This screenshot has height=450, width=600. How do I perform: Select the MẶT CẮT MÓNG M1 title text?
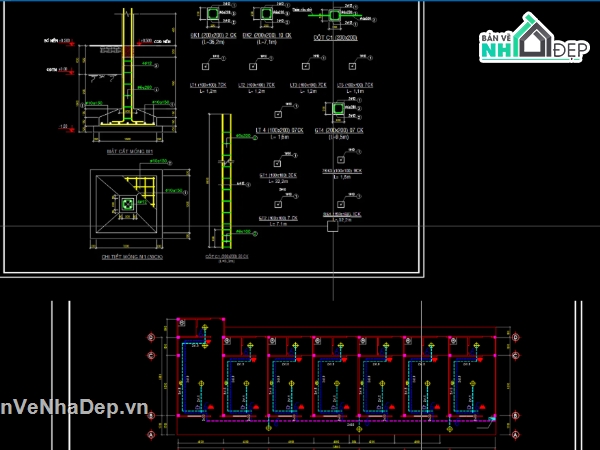tap(127, 152)
